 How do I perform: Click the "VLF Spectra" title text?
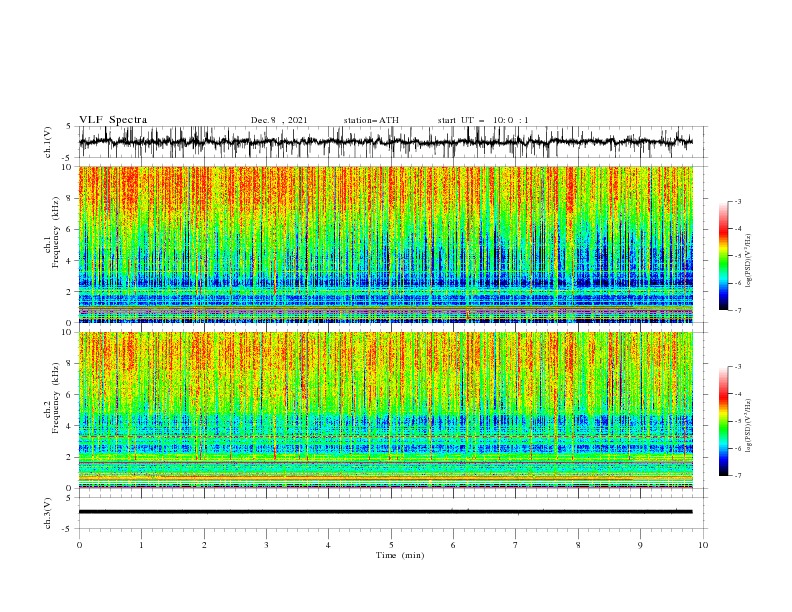tap(113, 120)
